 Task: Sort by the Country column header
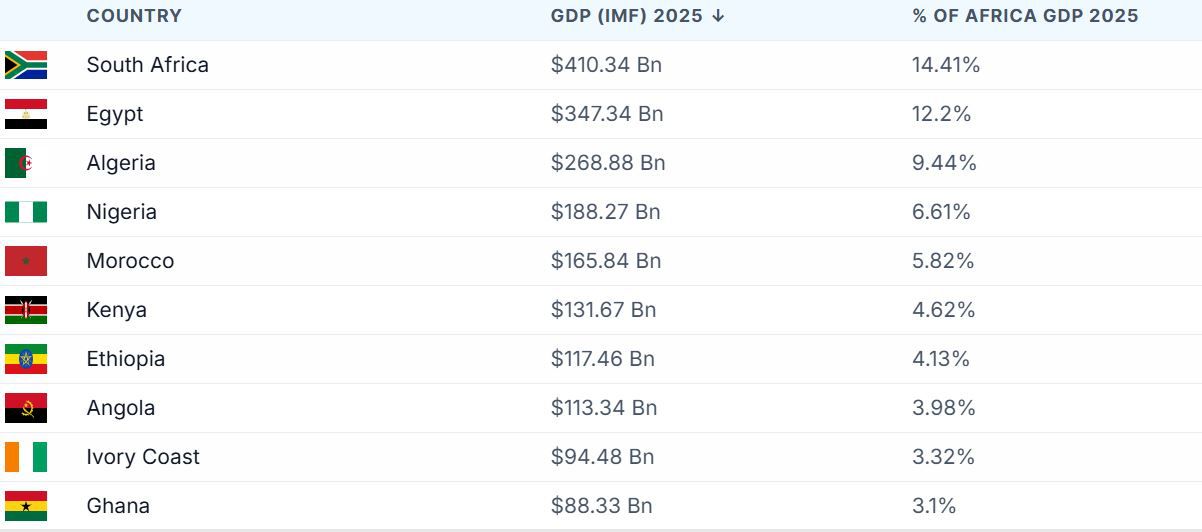coord(134,16)
